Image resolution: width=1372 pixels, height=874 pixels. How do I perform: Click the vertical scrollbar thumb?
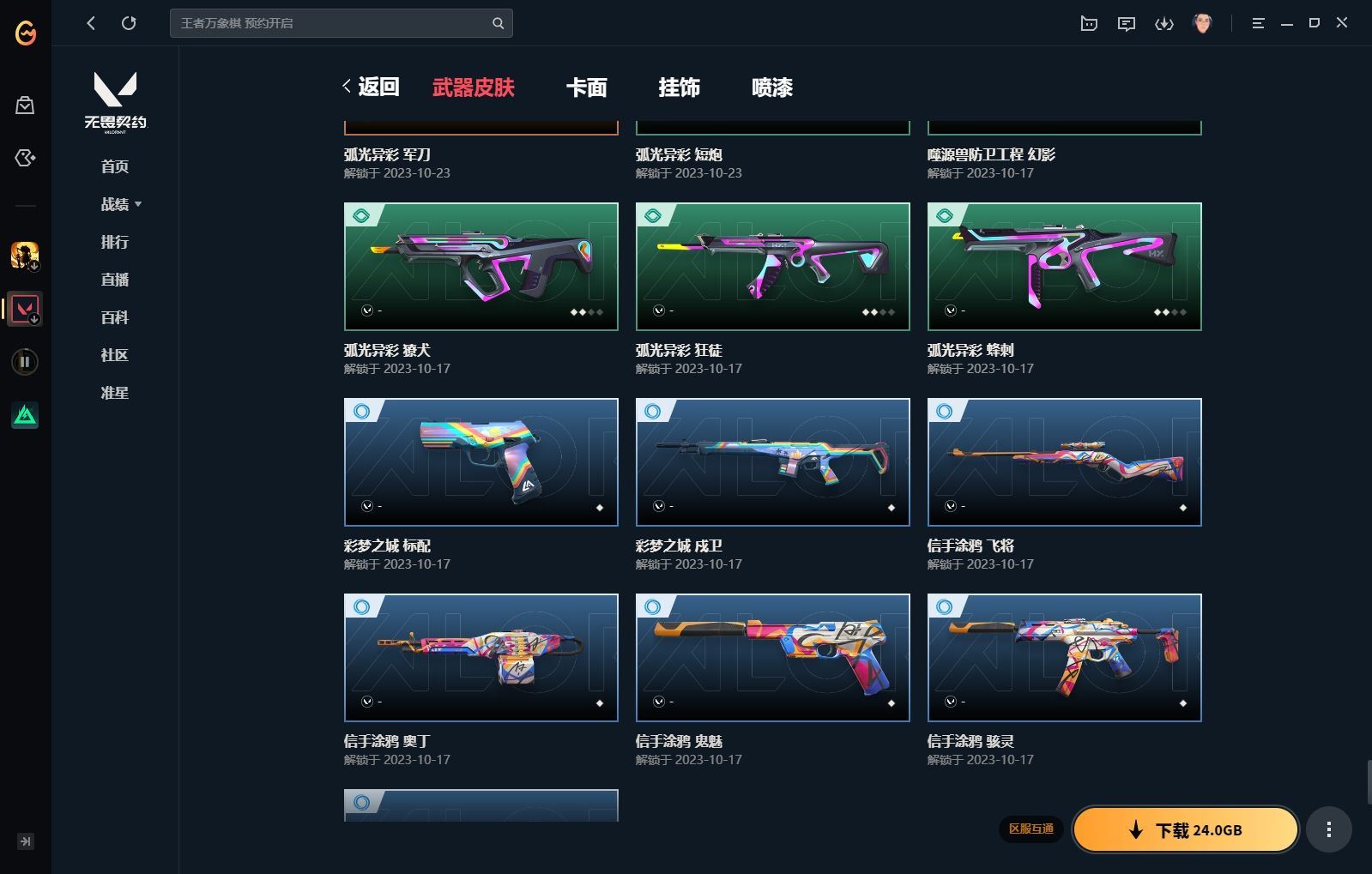point(1369,781)
